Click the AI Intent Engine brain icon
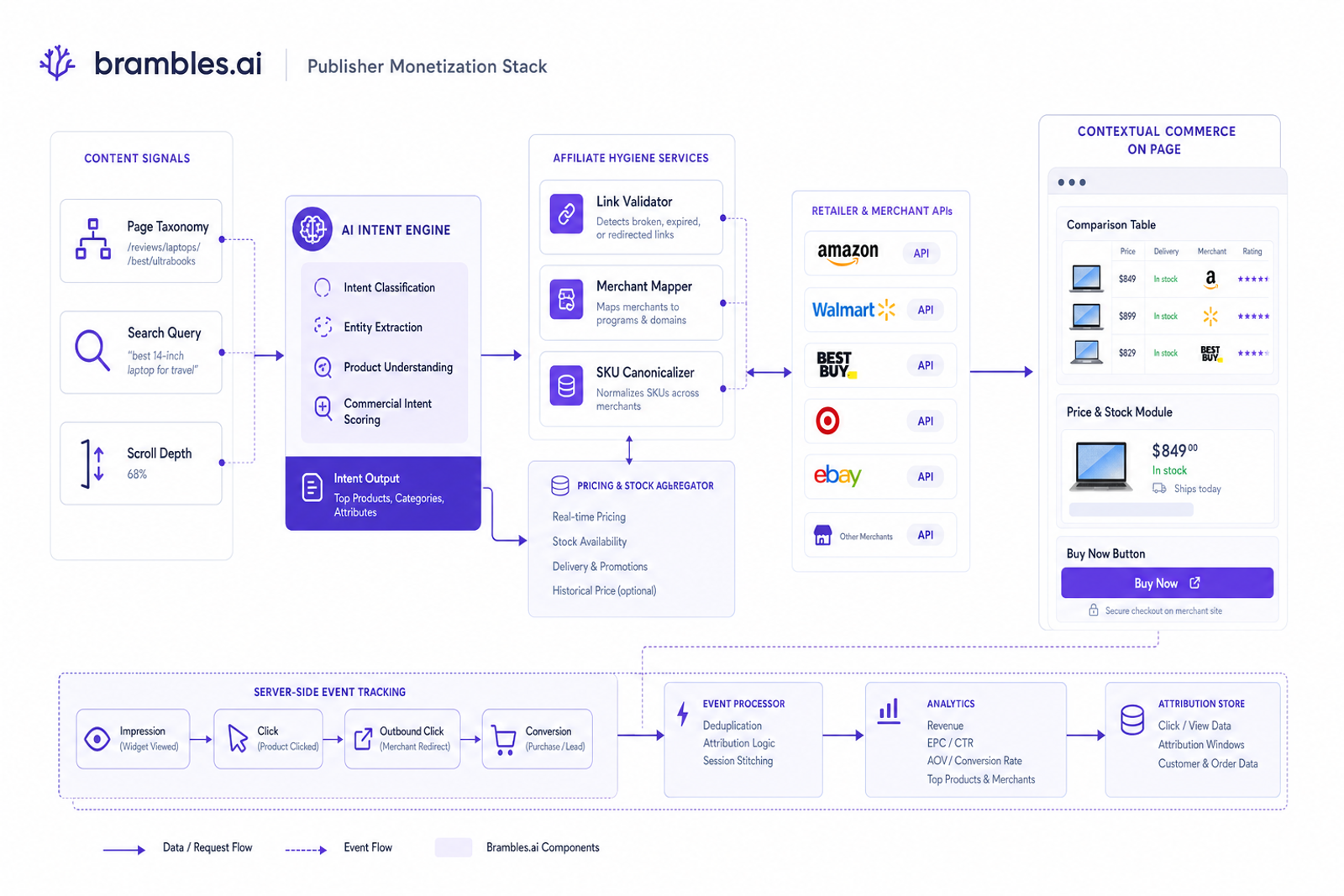This screenshot has width=1344, height=896. point(312,228)
